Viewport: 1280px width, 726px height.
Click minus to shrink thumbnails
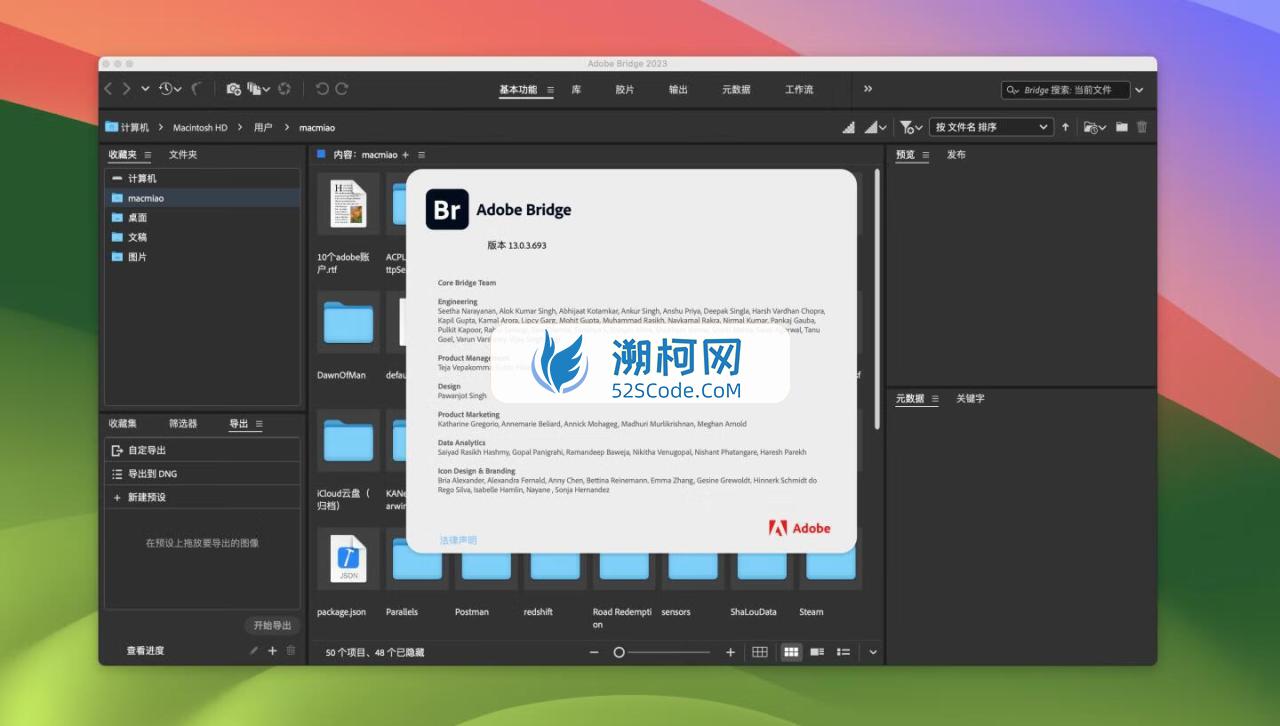pyautogui.click(x=594, y=652)
